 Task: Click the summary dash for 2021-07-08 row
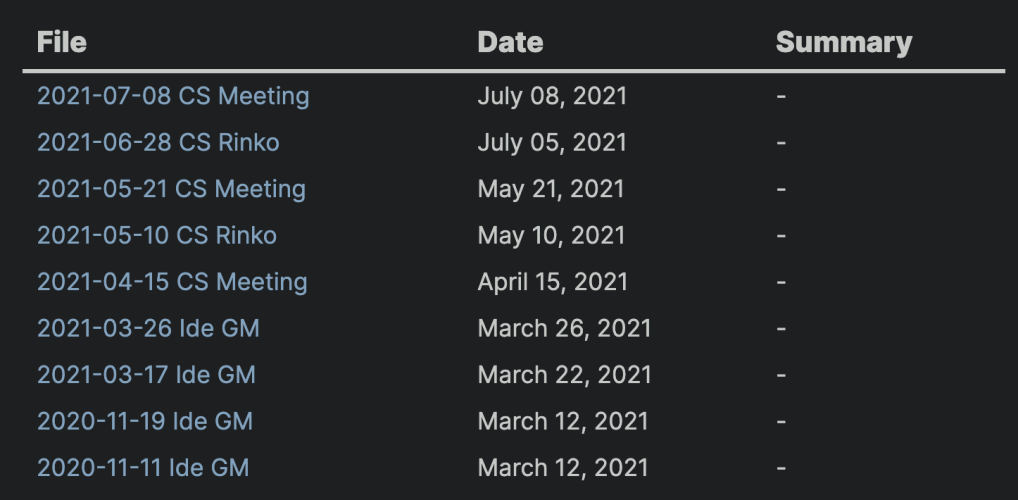click(x=781, y=96)
